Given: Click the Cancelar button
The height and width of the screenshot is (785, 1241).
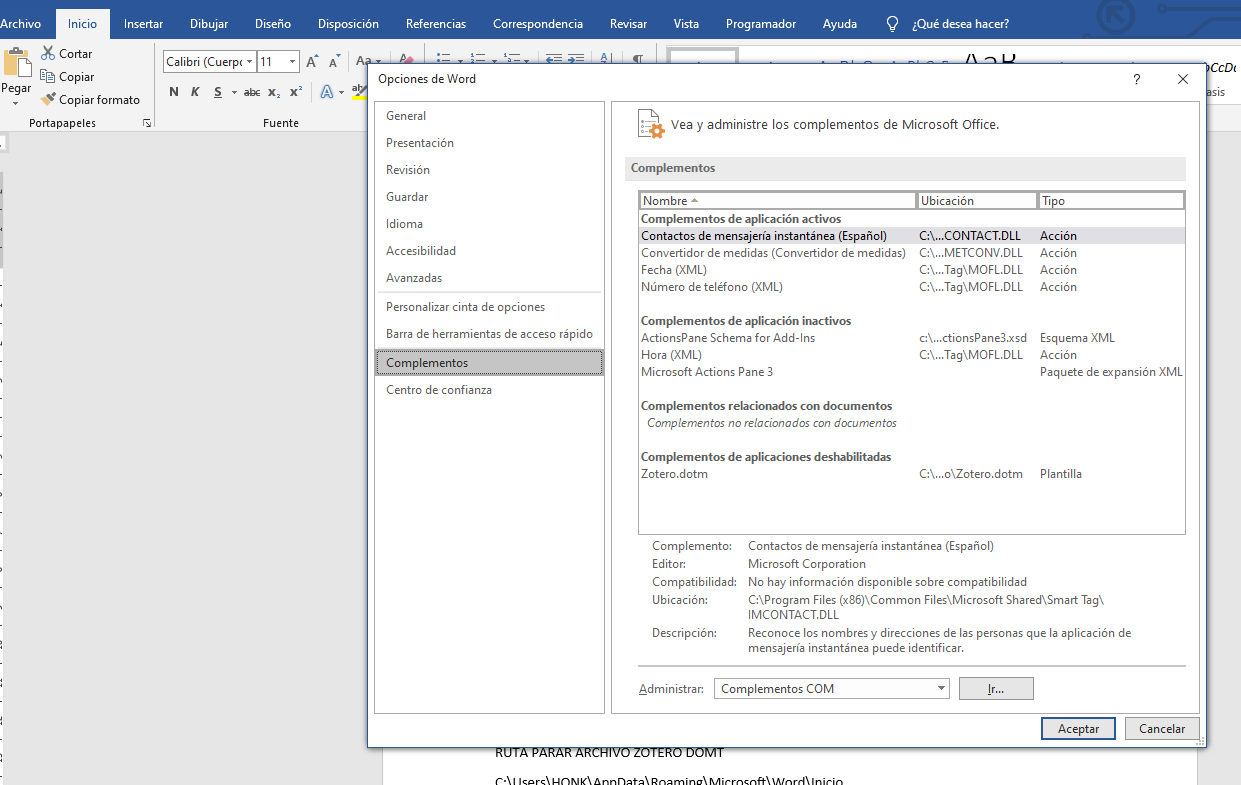Looking at the screenshot, I should point(1162,729).
